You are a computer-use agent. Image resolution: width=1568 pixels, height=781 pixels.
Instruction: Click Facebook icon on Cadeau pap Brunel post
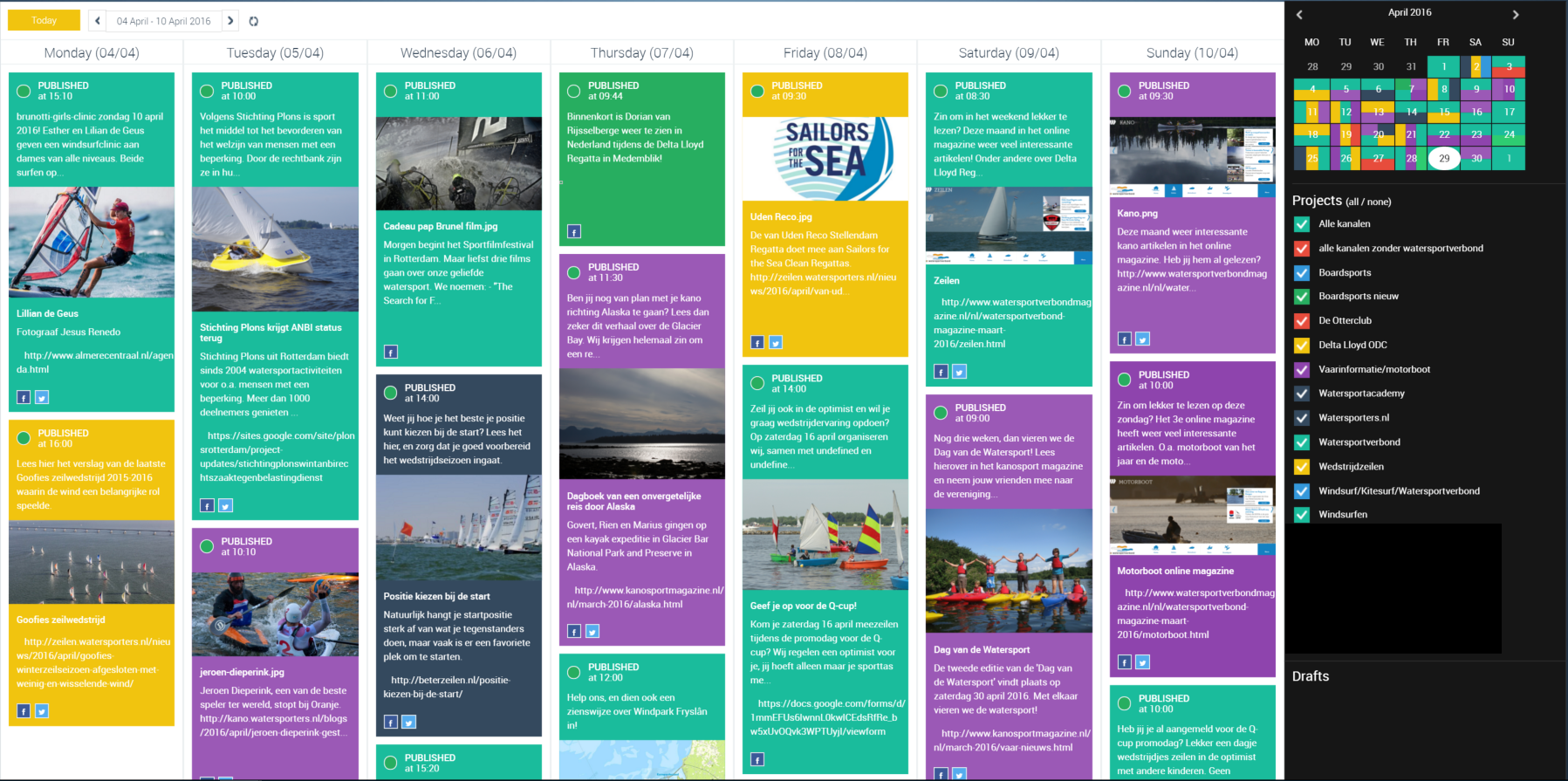(391, 352)
